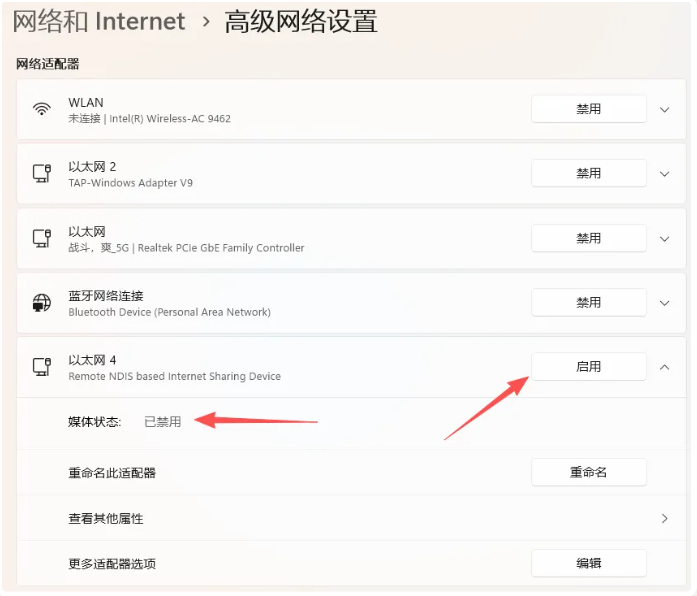
Task: Click the 以太网 4 name text
Action: (92, 360)
